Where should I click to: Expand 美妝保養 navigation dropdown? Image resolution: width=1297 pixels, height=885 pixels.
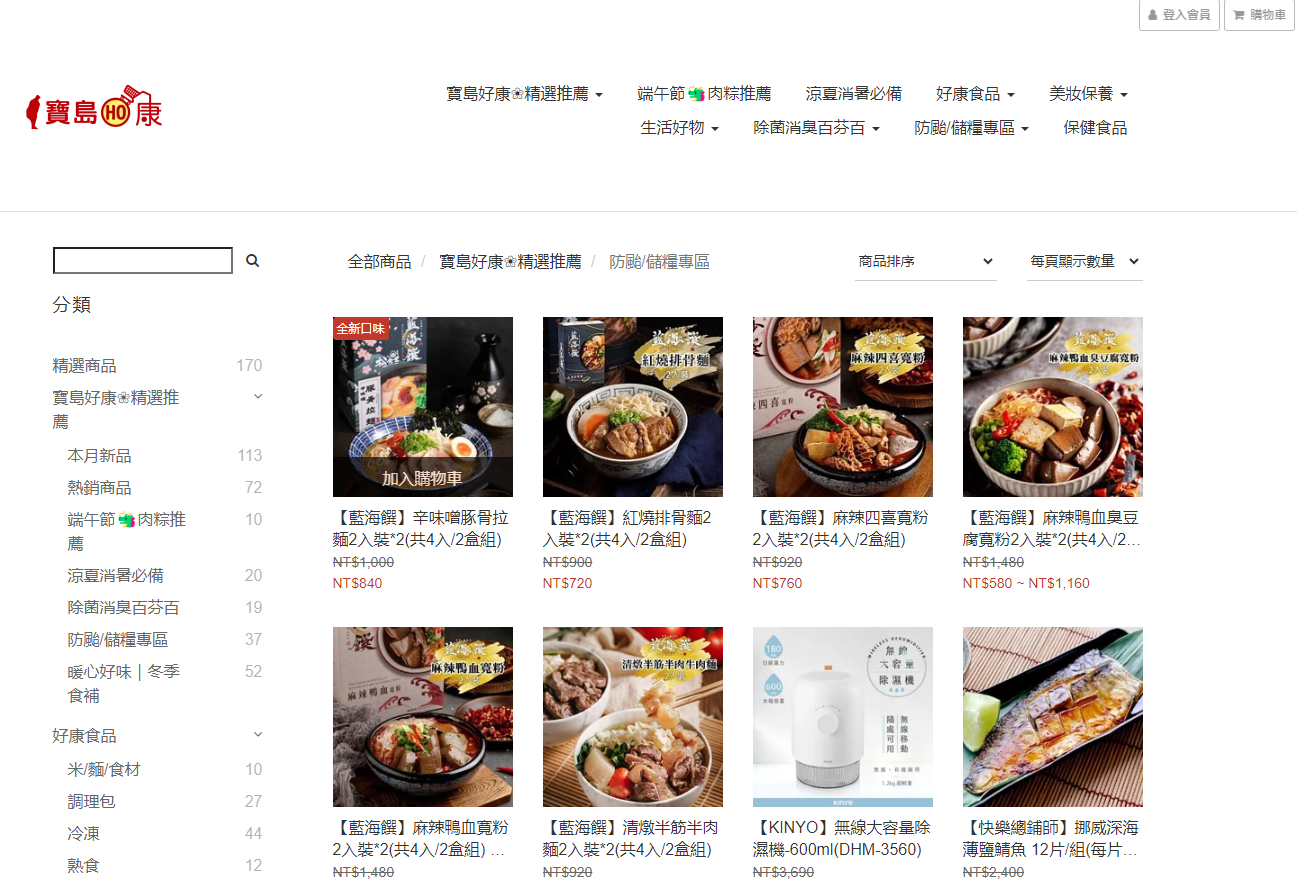[x=1088, y=94]
